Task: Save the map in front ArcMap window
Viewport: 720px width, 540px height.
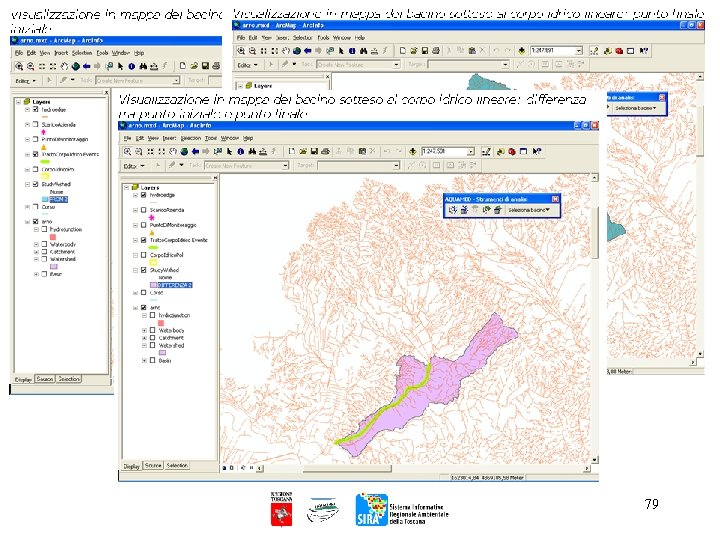Action: [314, 151]
